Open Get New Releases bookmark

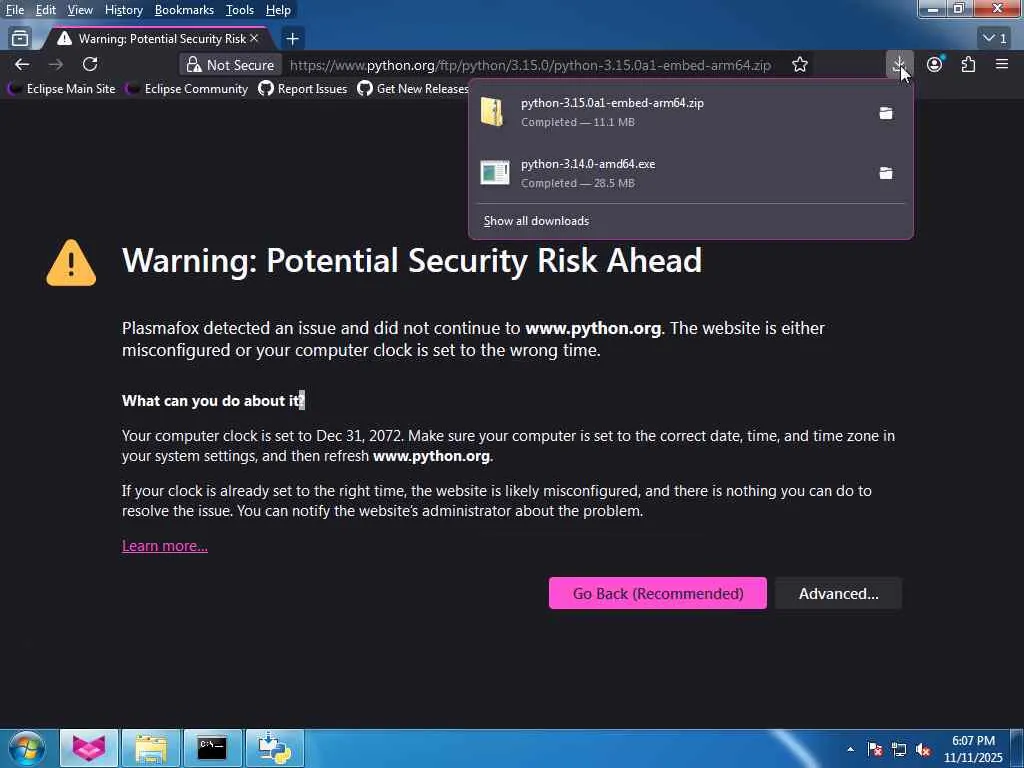coord(413,88)
